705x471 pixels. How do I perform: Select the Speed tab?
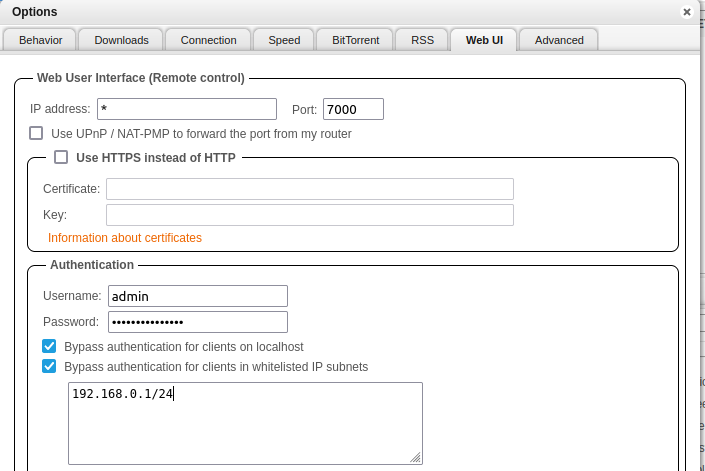(284, 40)
